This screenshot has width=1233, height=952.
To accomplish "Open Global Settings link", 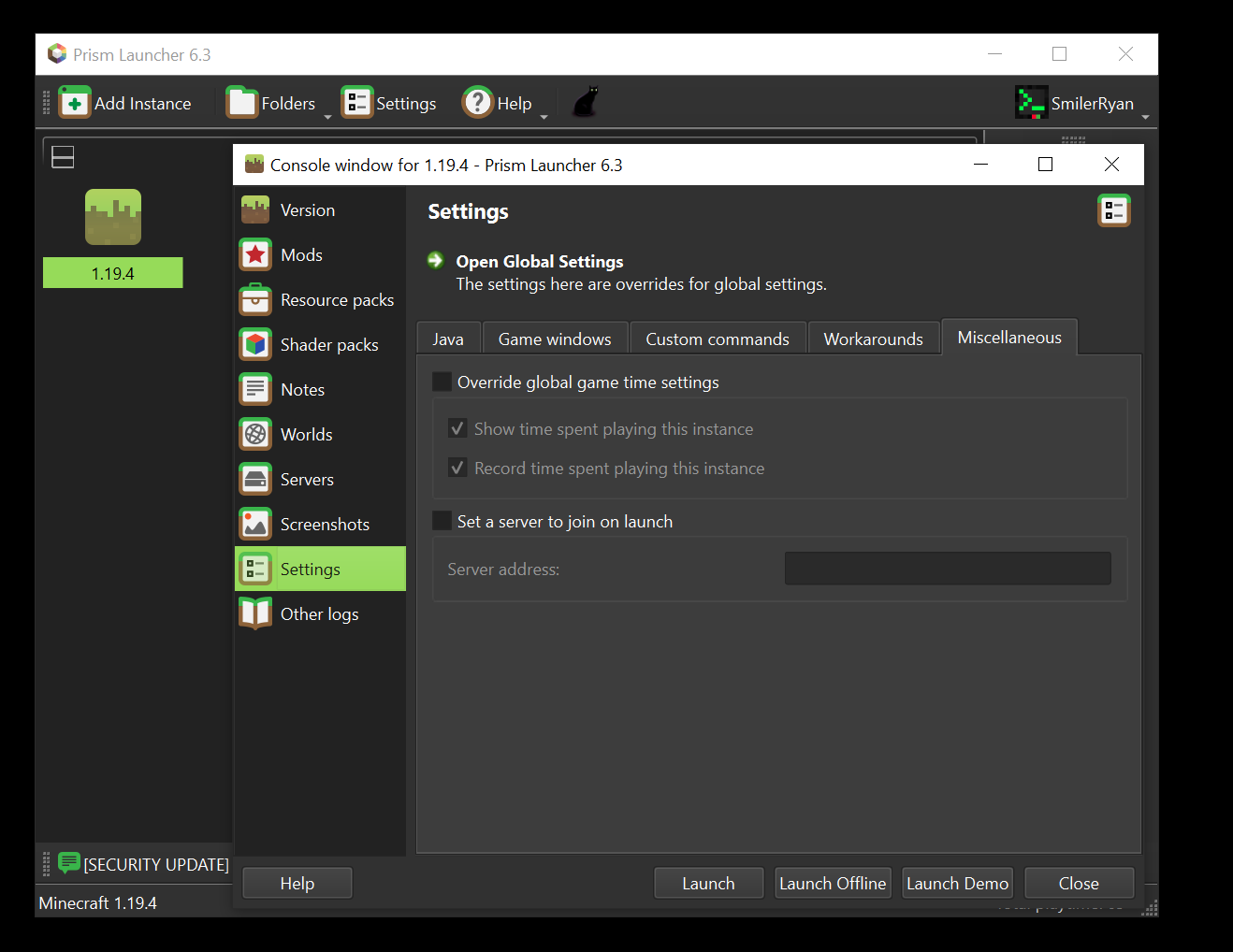I will pyautogui.click(x=539, y=261).
